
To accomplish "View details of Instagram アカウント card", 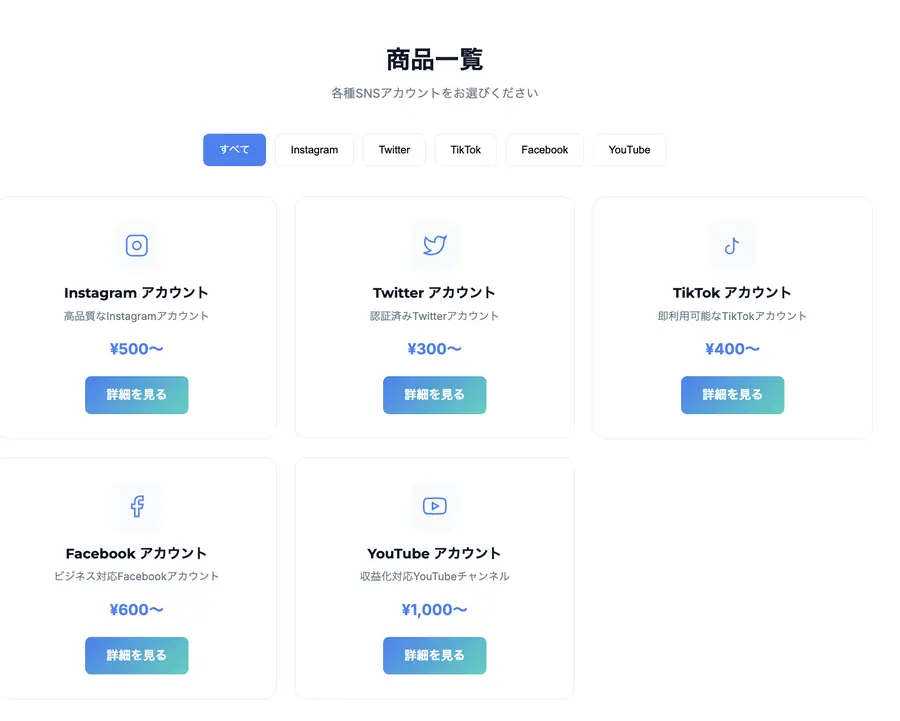I will point(137,395).
